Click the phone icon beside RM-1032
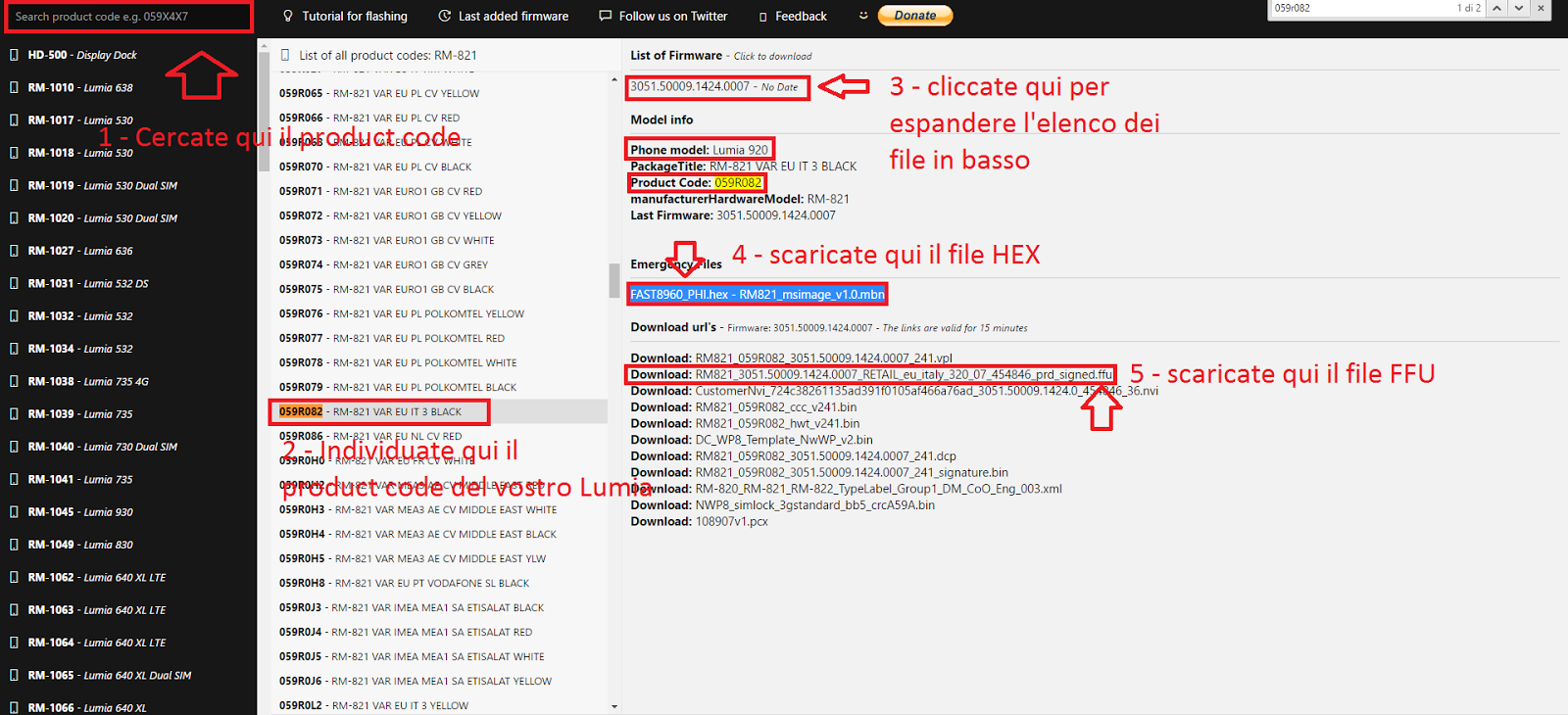Image resolution: width=1568 pixels, height=715 pixels. 14,315
